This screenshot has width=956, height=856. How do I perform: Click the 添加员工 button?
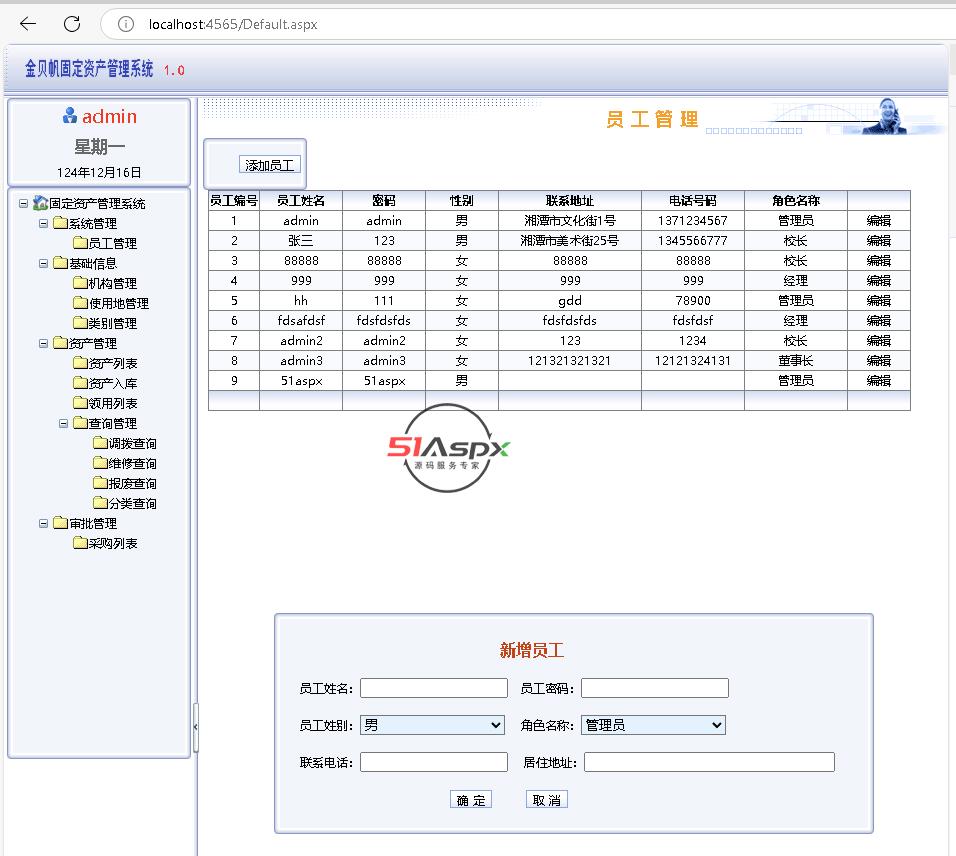coord(270,165)
